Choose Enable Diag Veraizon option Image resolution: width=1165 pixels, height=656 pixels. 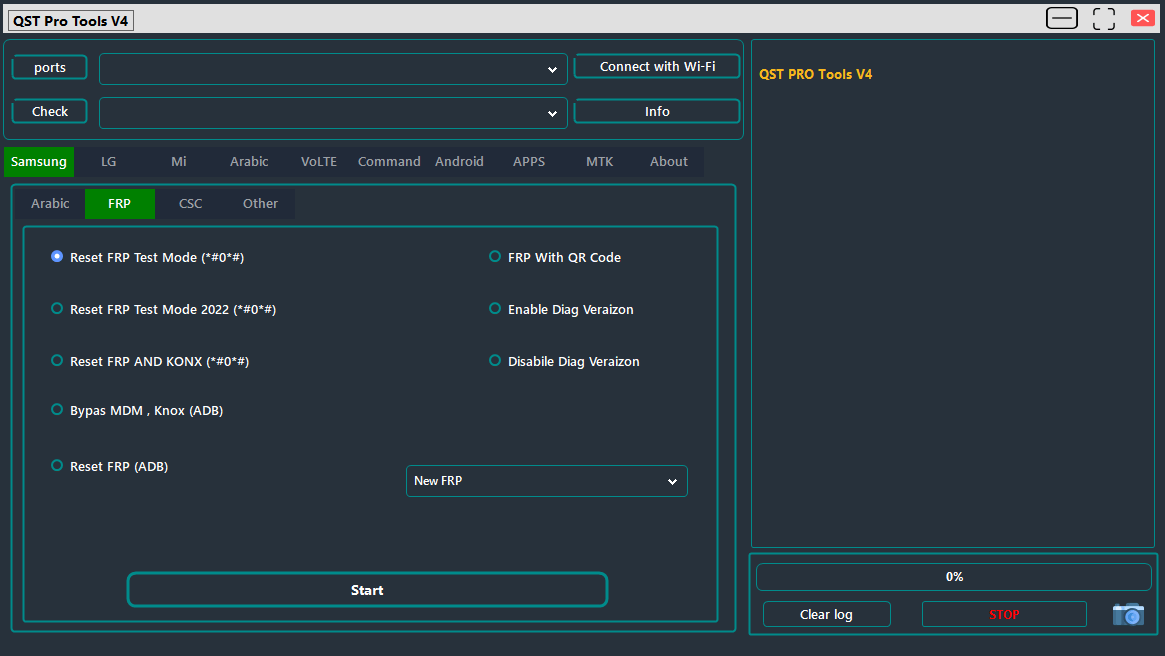point(495,308)
